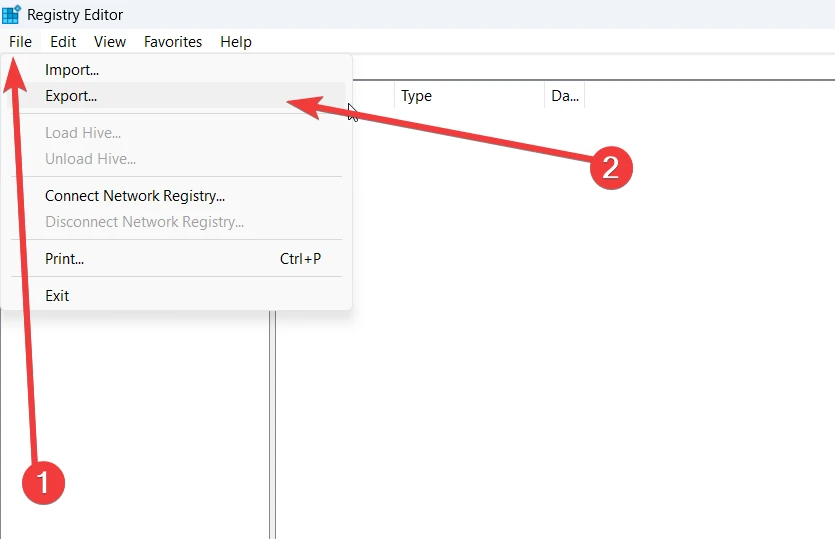835x539 pixels.
Task: Click the greyed-out Load Hive... entry
Action: (176, 133)
